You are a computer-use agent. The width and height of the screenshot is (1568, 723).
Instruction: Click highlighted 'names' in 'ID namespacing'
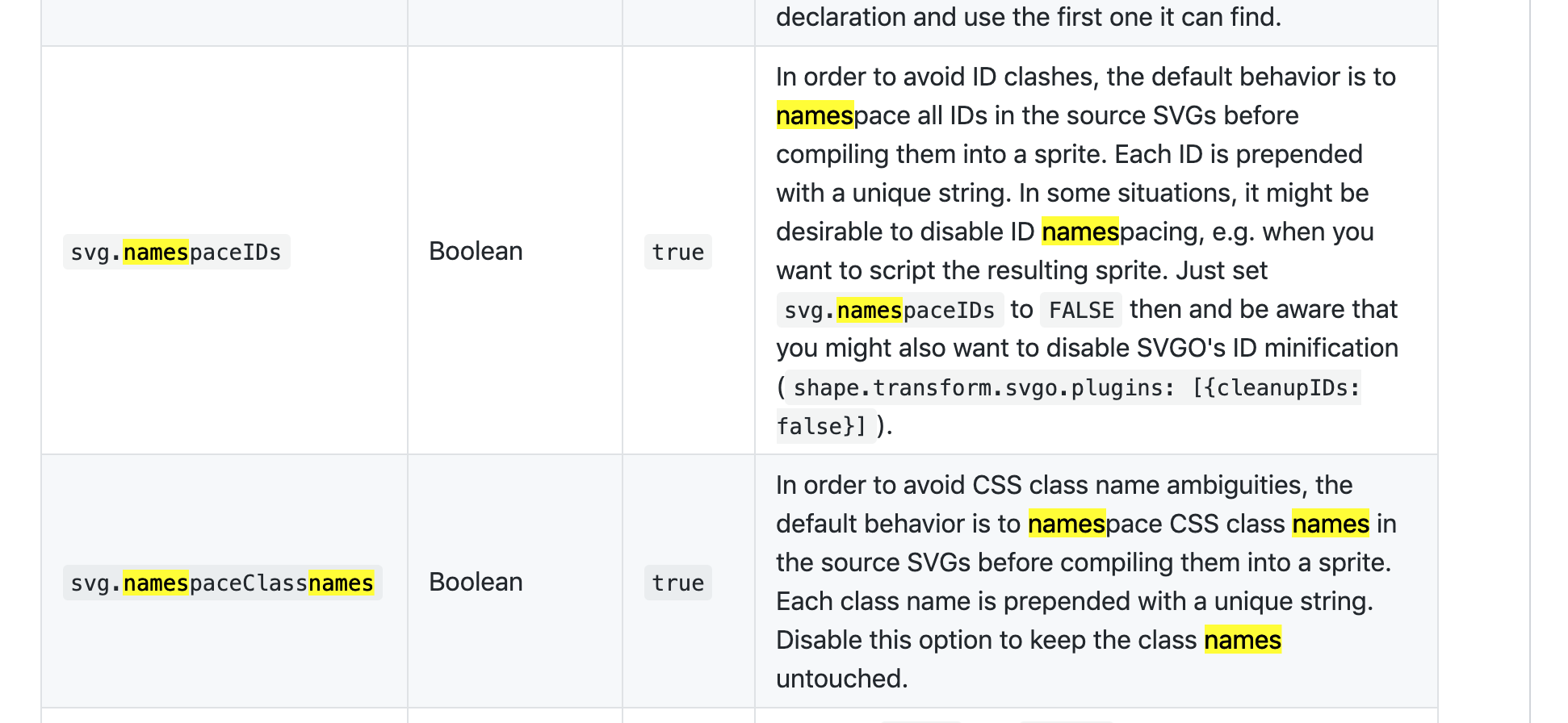(x=1080, y=232)
